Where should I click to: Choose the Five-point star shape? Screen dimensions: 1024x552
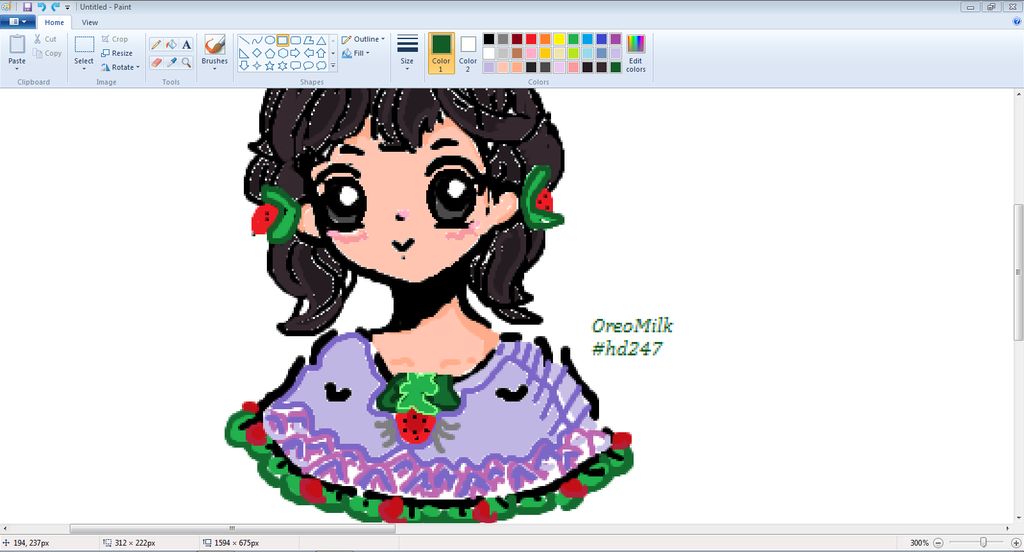click(269, 66)
